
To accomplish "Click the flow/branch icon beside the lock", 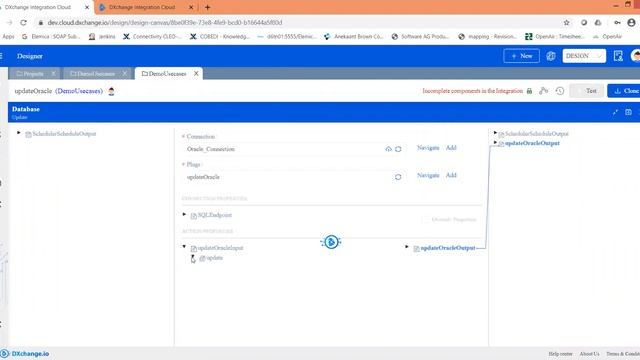I will pyautogui.click(x=543, y=91).
